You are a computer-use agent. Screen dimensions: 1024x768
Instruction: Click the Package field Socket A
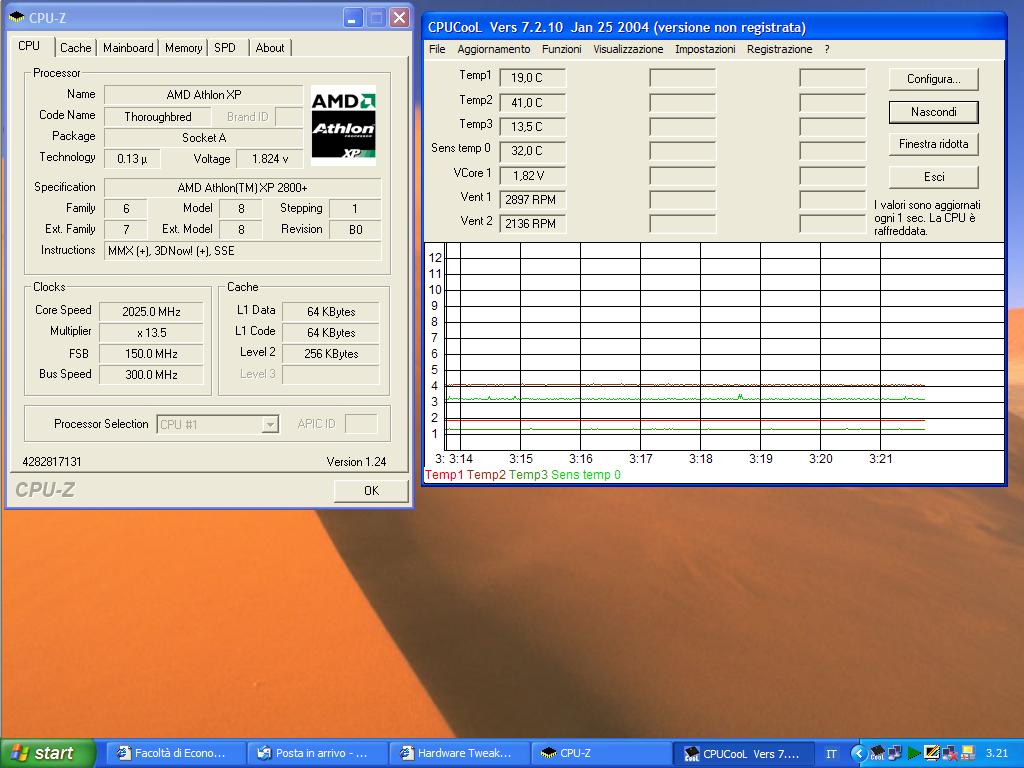[204, 138]
